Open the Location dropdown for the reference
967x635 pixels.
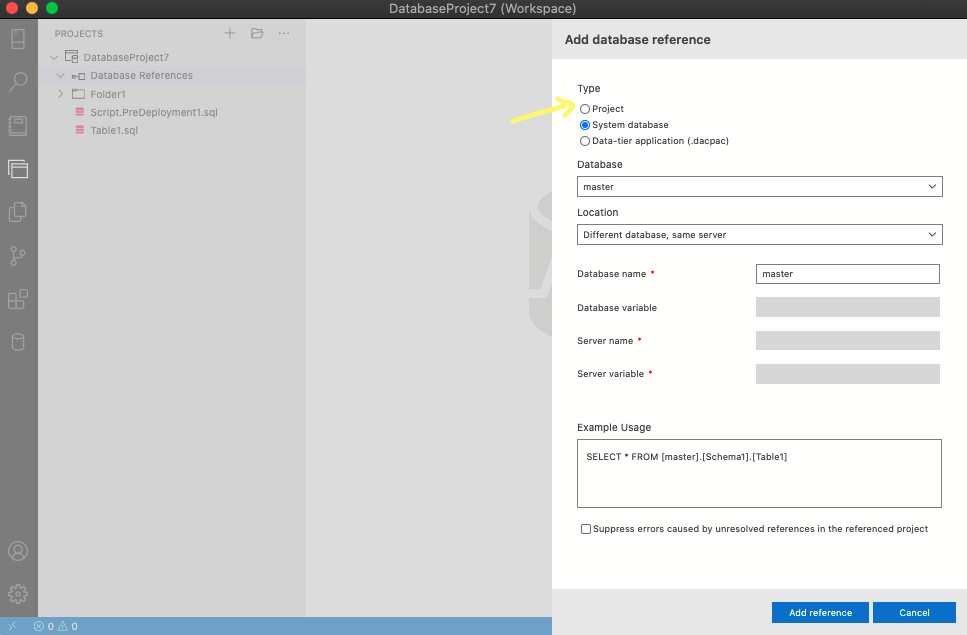tap(758, 234)
